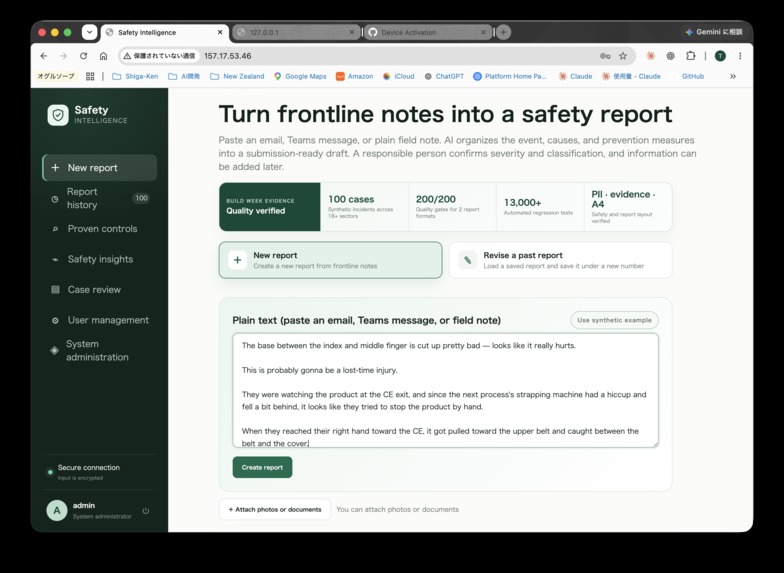This screenshot has height=573, width=784.
Task: Click the browser home icon
Action: click(103, 56)
